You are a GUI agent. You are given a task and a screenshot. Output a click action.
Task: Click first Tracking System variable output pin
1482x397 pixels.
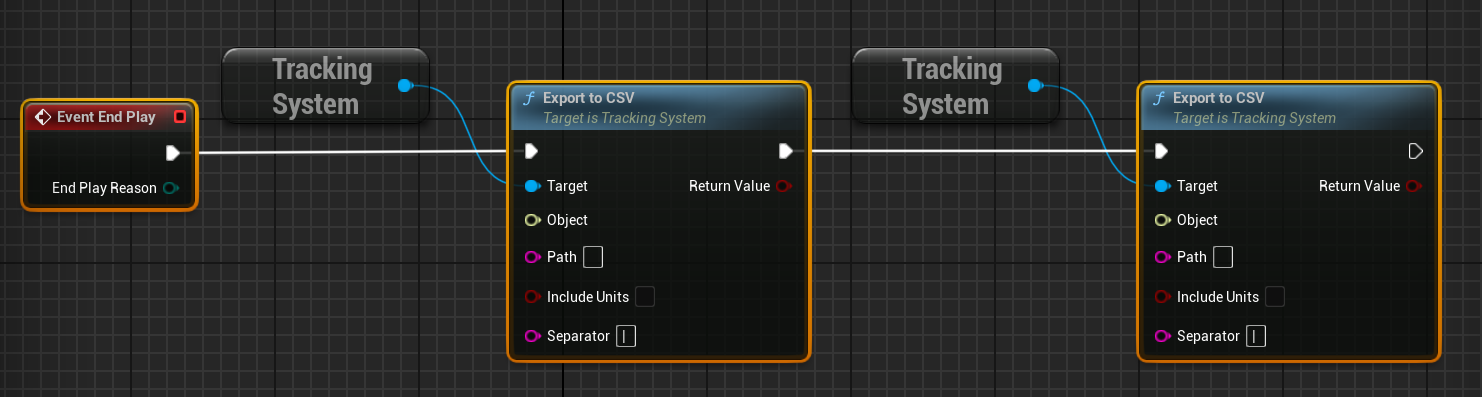click(x=405, y=86)
